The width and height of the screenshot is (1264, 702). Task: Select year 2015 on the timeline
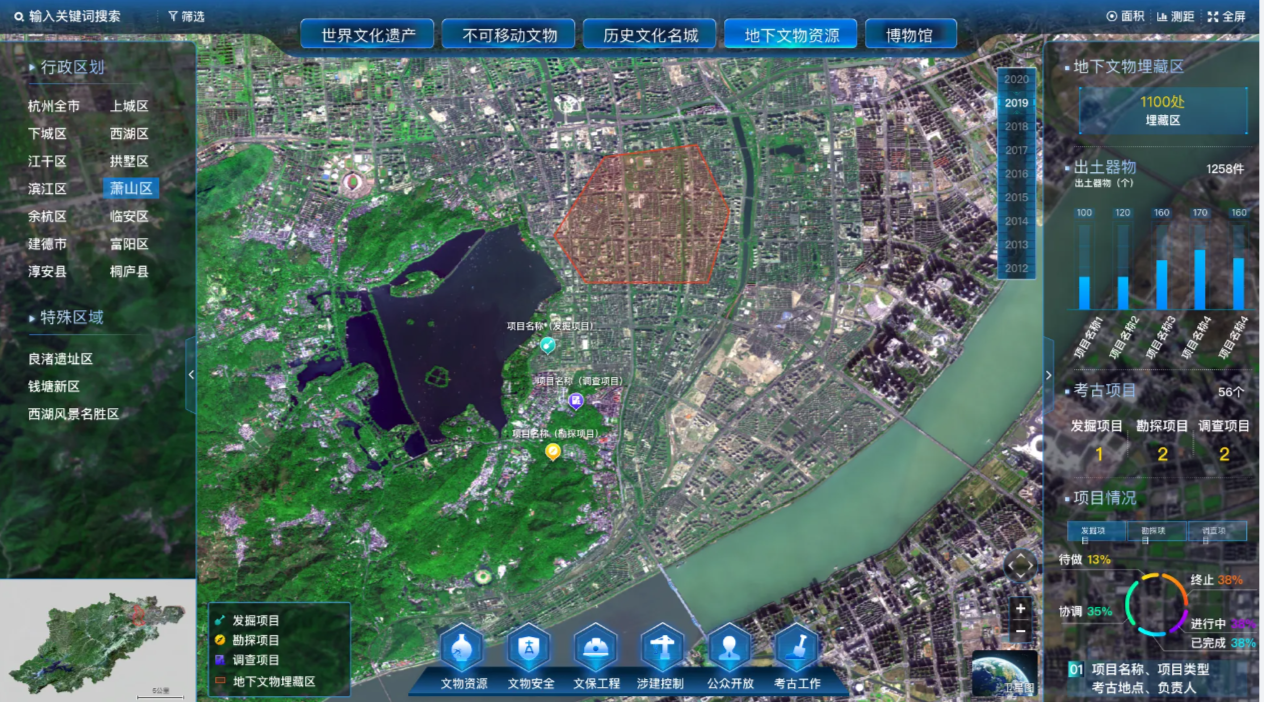tap(1015, 197)
